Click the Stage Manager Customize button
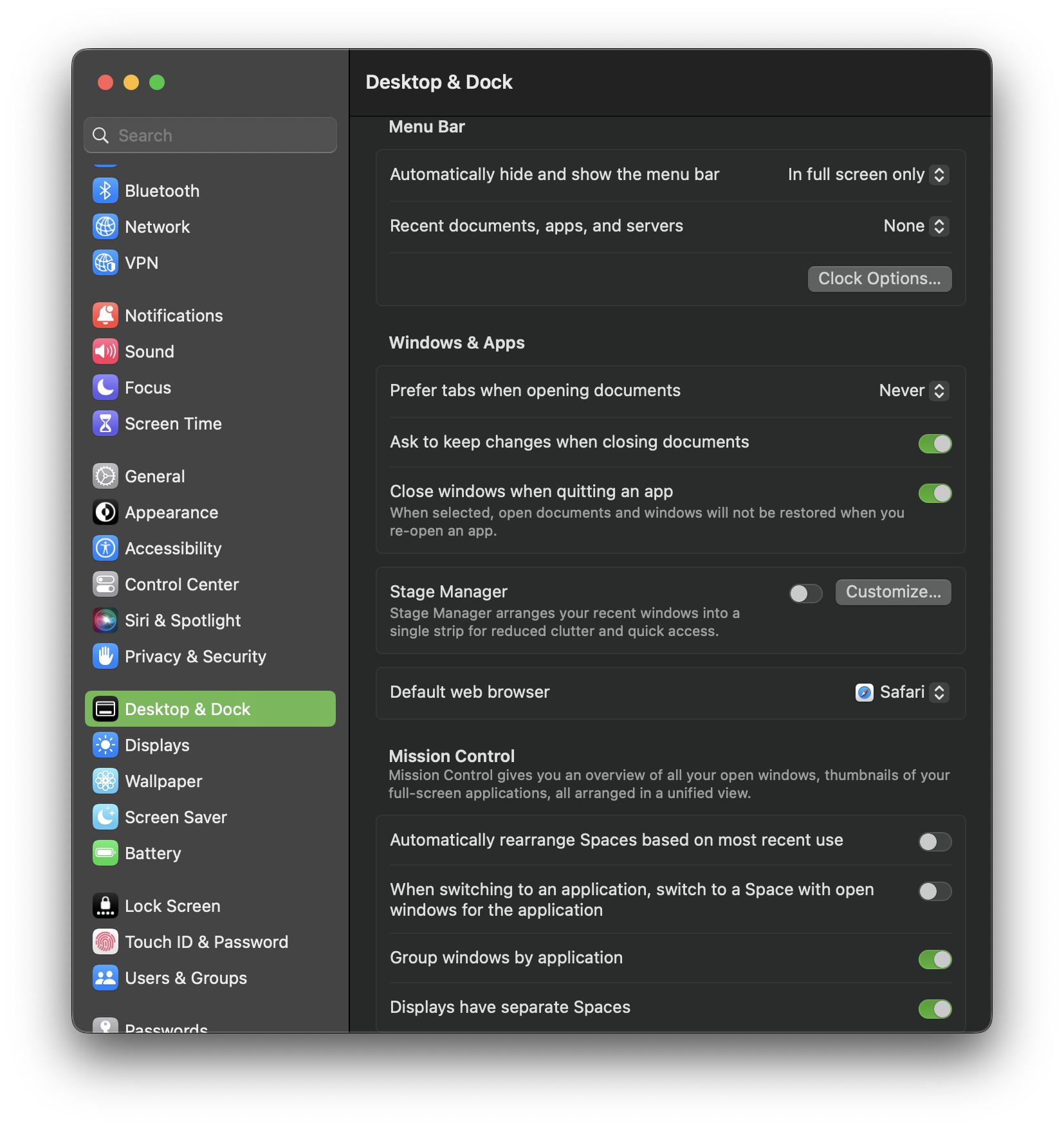 tap(893, 592)
